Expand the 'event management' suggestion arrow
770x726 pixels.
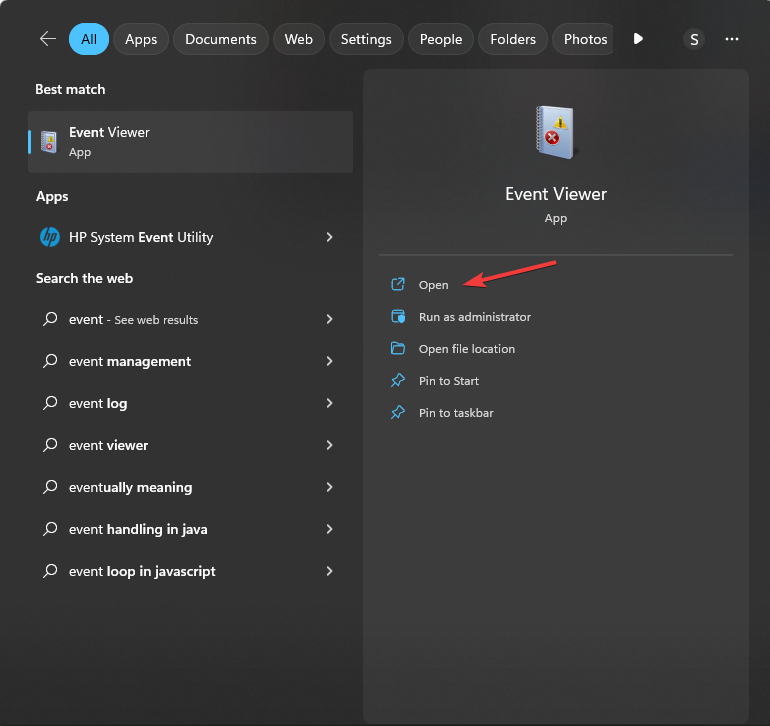(x=329, y=361)
